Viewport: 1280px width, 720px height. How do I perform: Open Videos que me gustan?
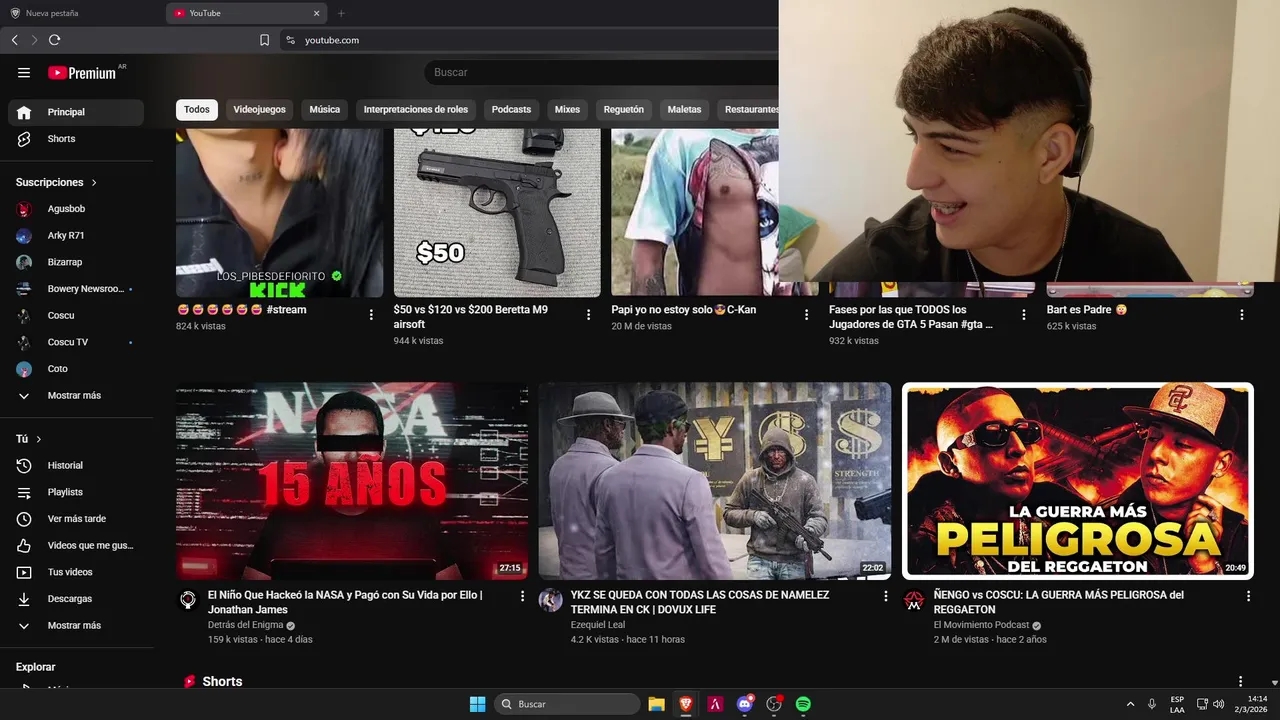(76, 546)
